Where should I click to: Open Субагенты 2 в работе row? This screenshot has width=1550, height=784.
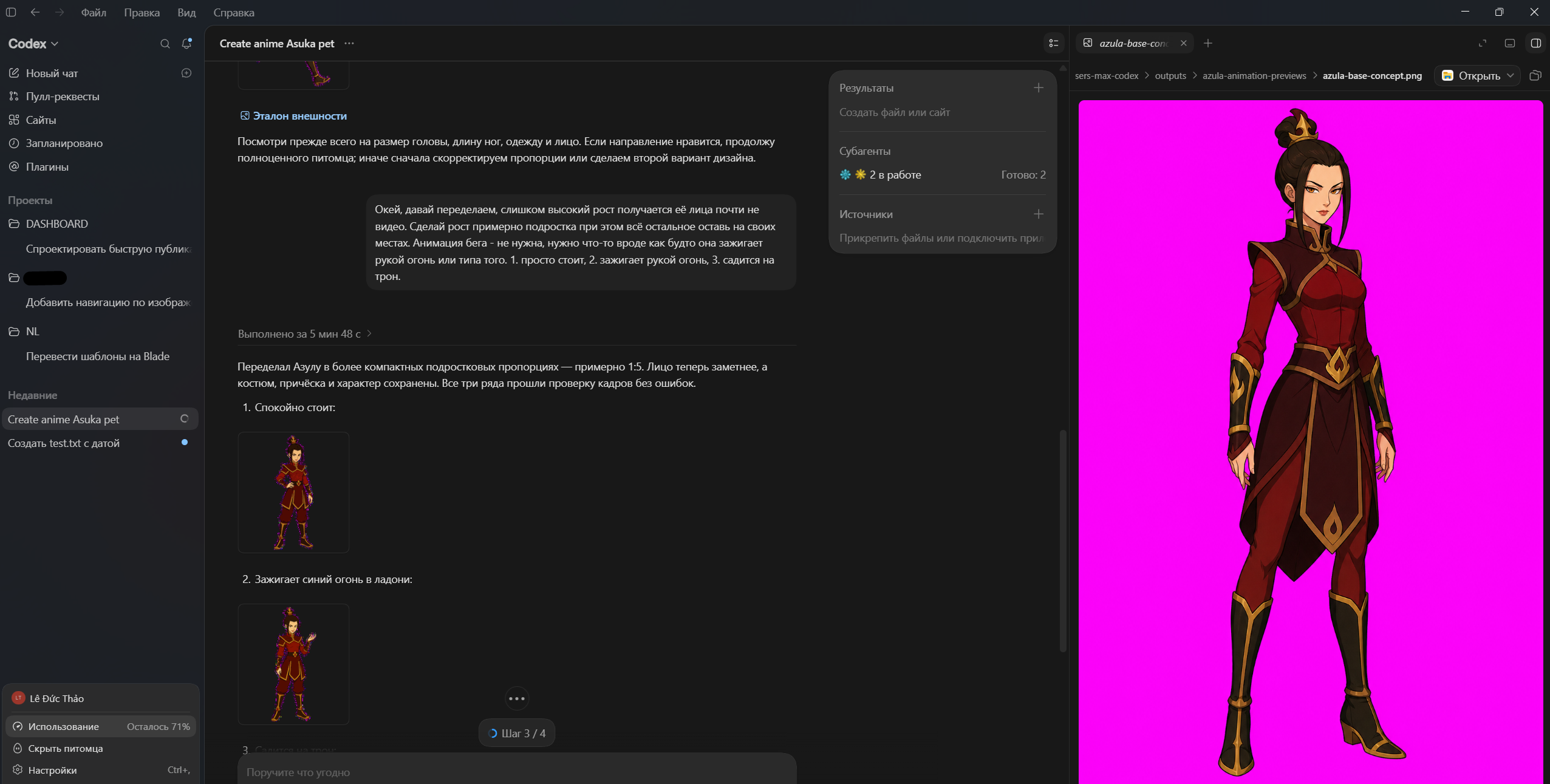tap(943, 175)
